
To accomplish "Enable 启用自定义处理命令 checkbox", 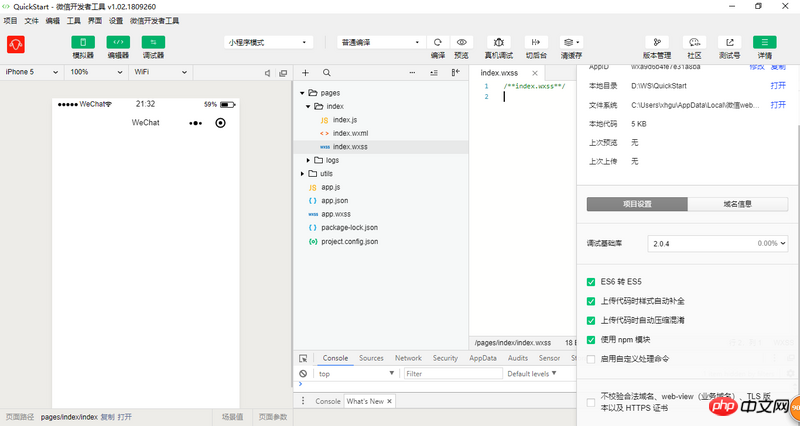I will (591, 359).
